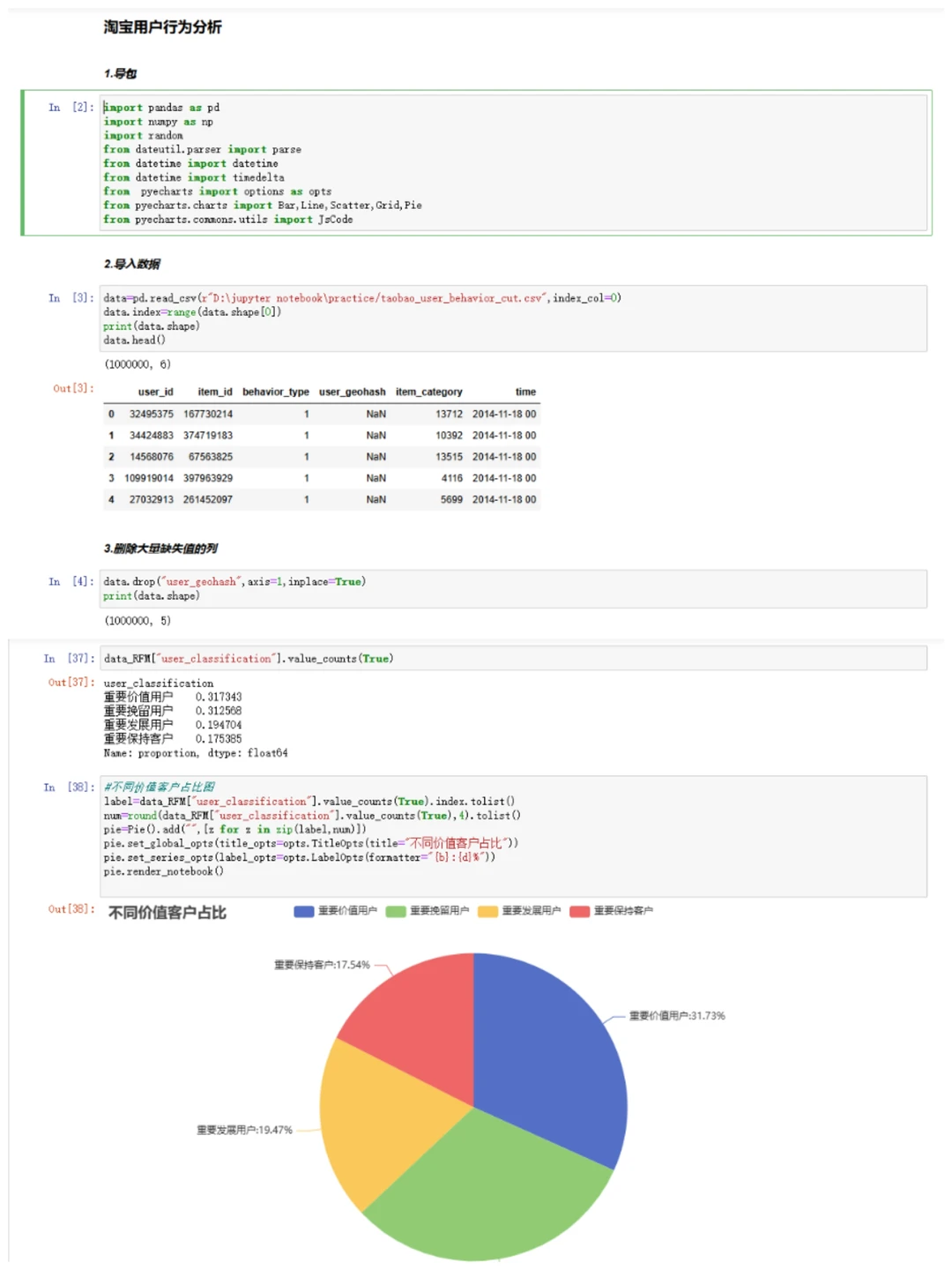The height and width of the screenshot is (1270, 952).
Task: Click the item_category column header
Action: [x=429, y=392]
